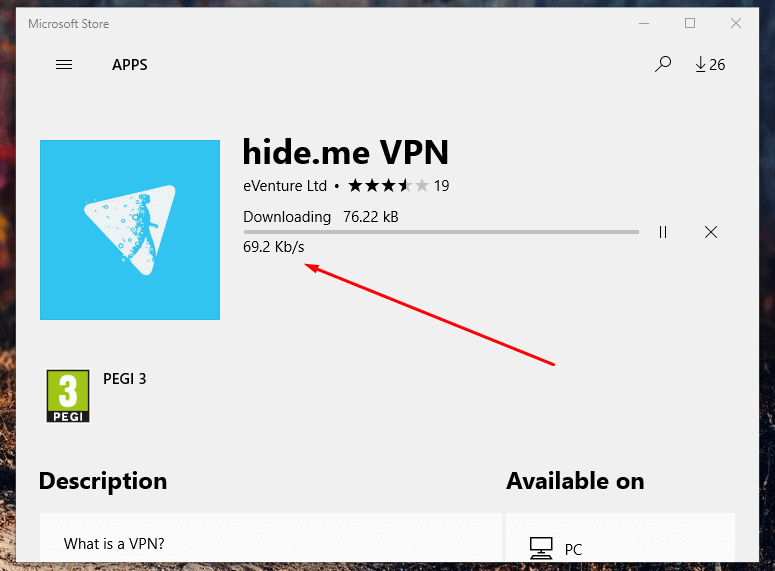Pause the hide.me VPN download
Screen dimensions: 775x571
click(x=663, y=232)
